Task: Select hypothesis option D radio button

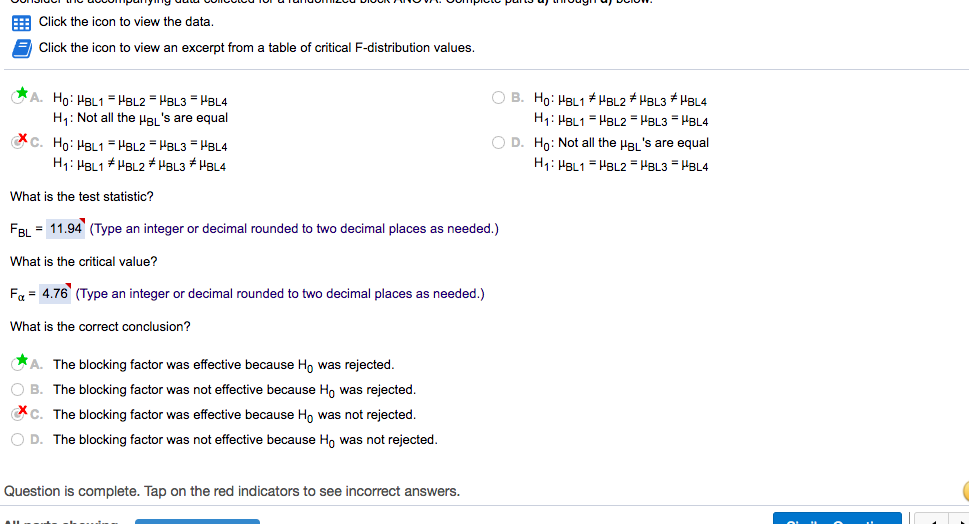Action: (499, 143)
